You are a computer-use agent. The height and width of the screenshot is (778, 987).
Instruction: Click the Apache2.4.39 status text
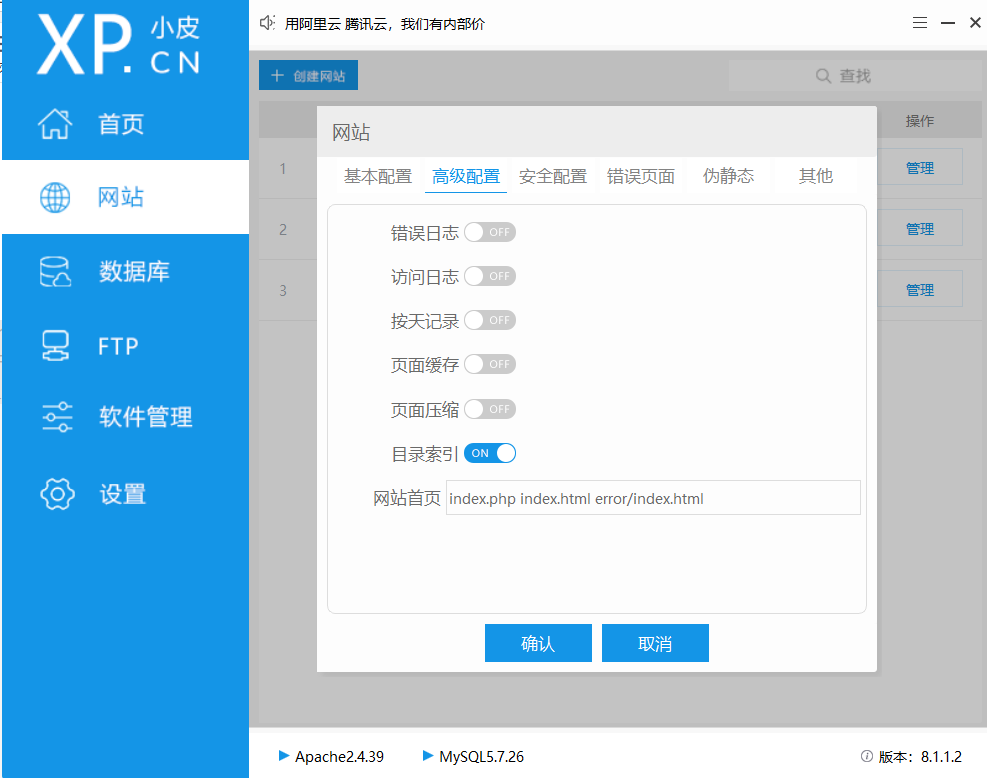[339, 757]
